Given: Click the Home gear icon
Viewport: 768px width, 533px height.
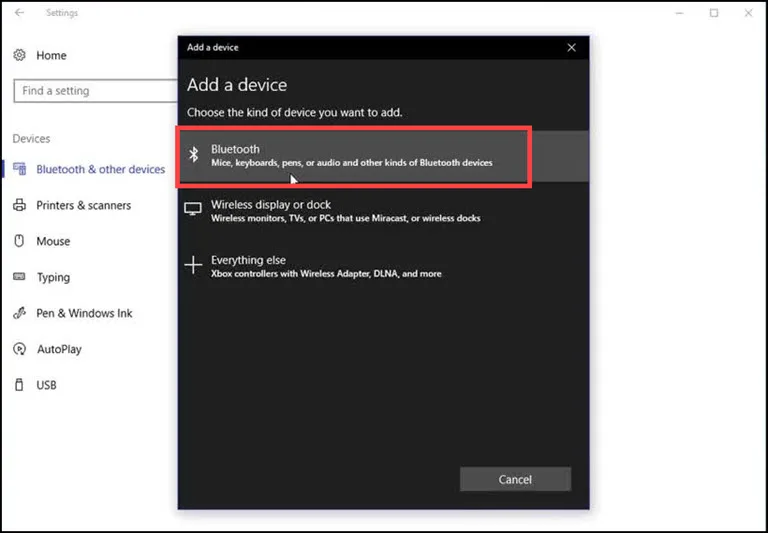Looking at the screenshot, I should (19, 55).
